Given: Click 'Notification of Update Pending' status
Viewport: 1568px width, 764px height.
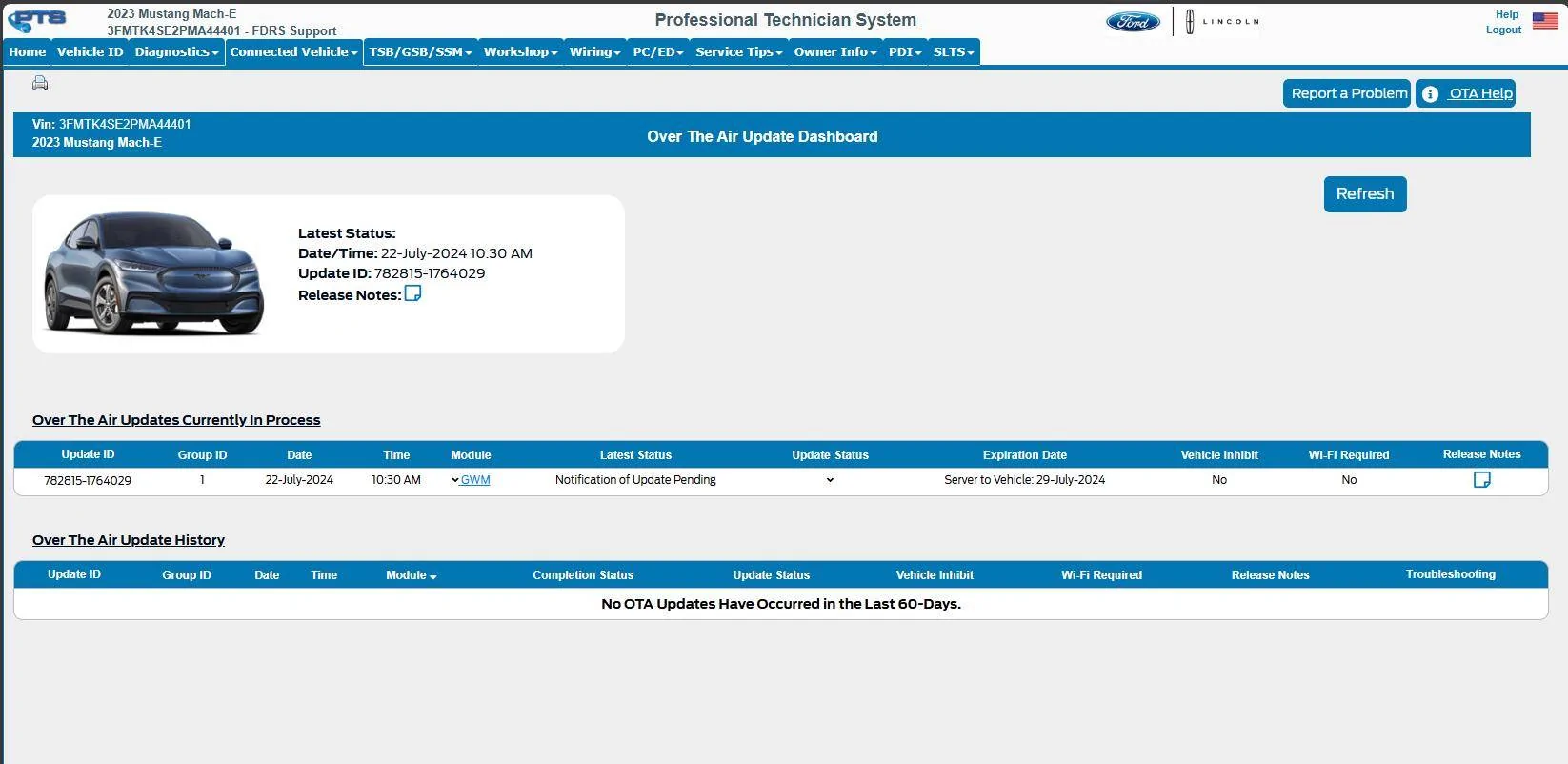Looking at the screenshot, I should point(635,480).
